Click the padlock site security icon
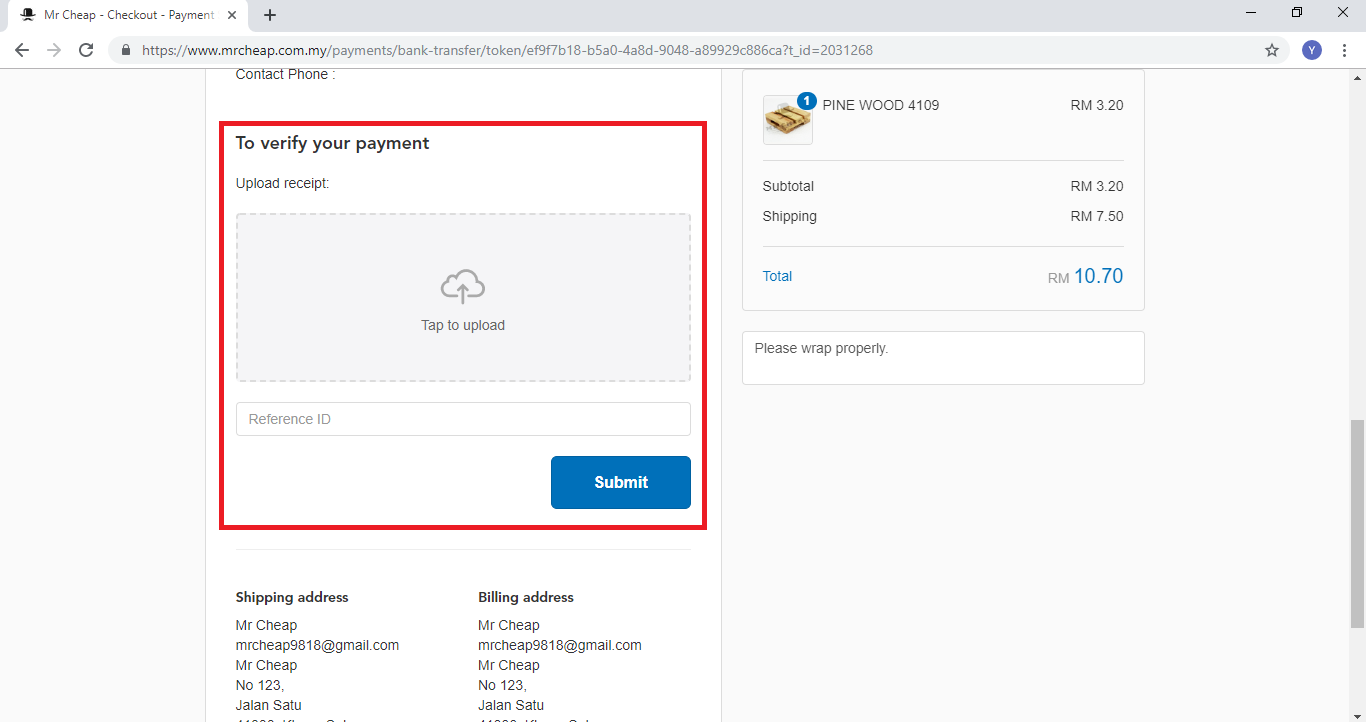The width and height of the screenshot is (1366, 722). click(126, 50)
